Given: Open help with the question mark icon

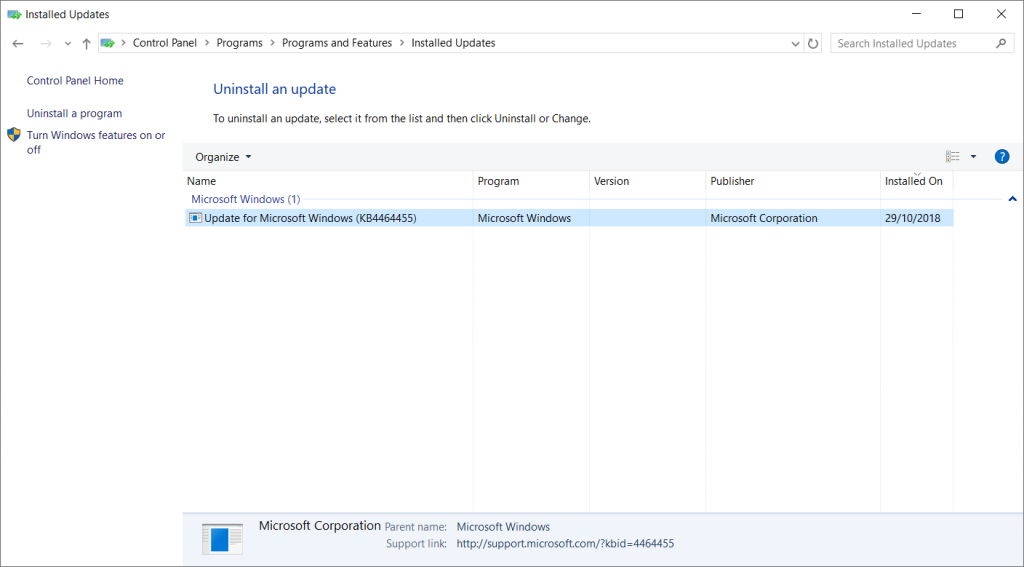Looking at the screenshot, I should click(1002, 157).
